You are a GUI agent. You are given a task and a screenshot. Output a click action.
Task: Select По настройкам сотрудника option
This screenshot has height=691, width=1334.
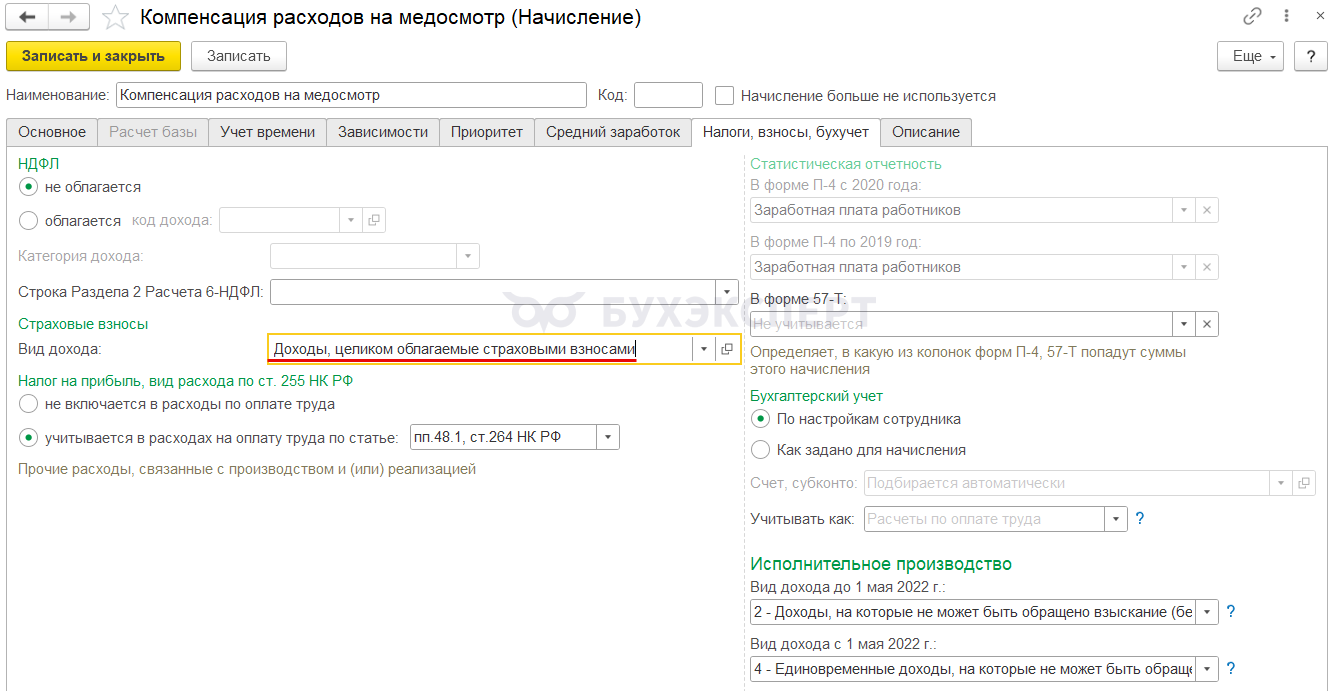click(760, 419)
